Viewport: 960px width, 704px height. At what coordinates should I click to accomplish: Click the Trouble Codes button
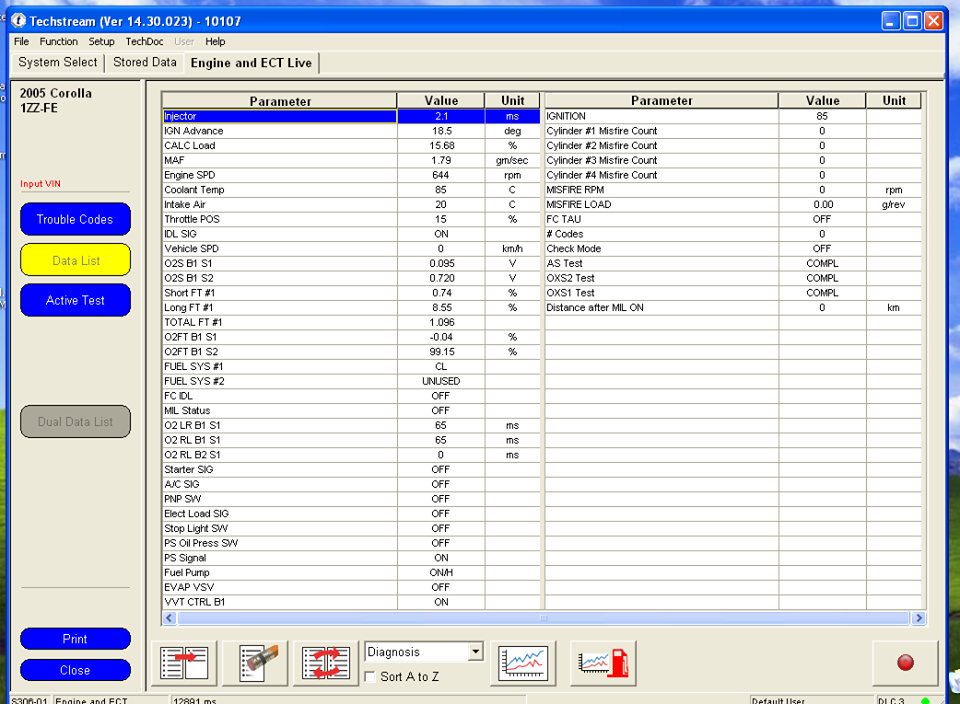point(75,219)
